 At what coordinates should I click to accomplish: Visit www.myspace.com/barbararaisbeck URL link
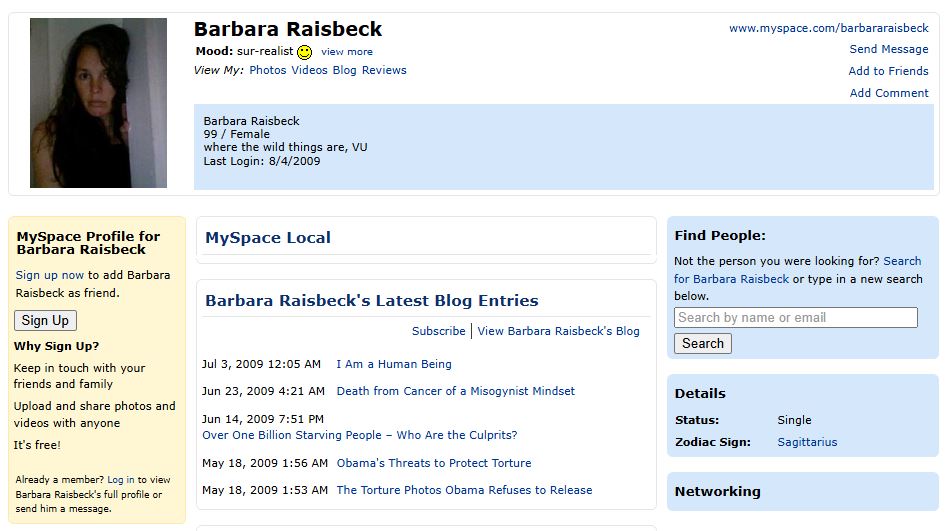(829, 28)
